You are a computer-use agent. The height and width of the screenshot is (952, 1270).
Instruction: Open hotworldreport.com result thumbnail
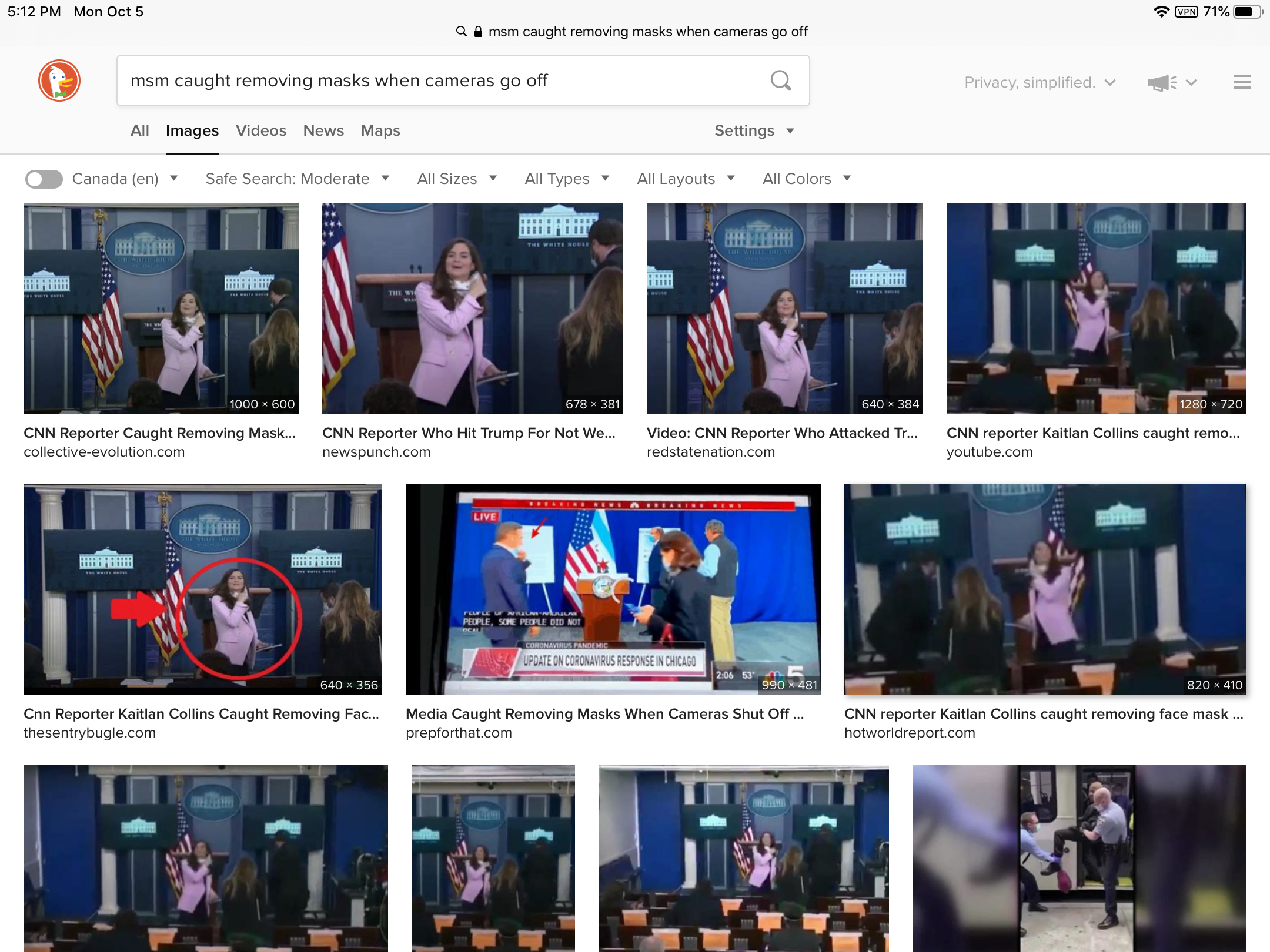(x=1045, y=589)
